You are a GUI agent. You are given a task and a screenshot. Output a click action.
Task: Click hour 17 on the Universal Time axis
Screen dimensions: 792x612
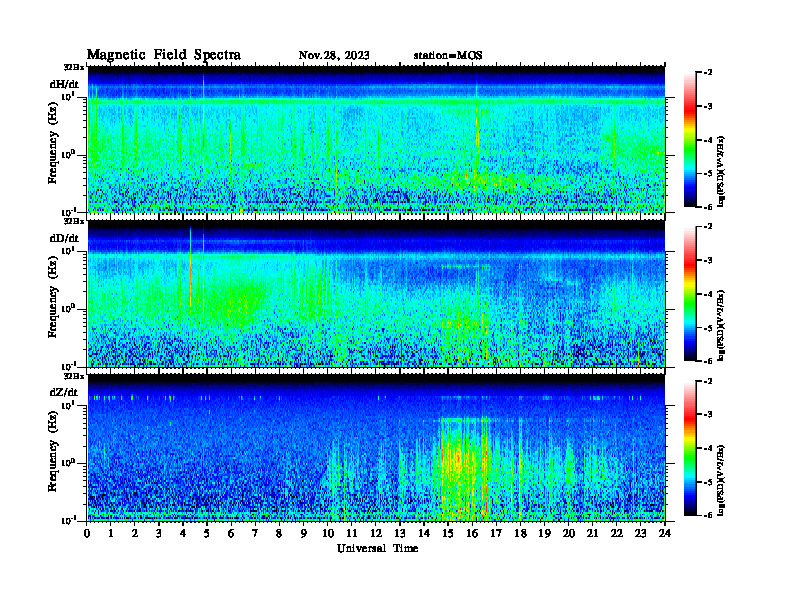tap(496, 534)
